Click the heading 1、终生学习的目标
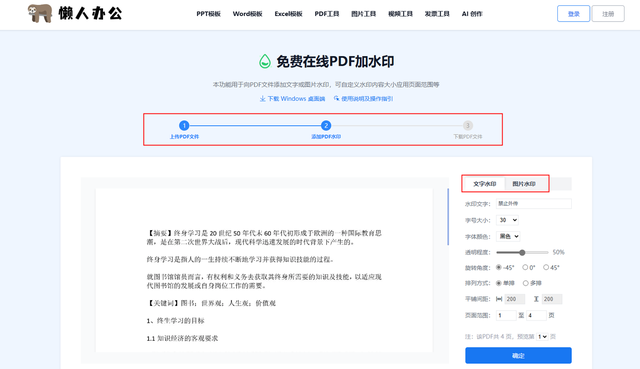 coord(176,321)
